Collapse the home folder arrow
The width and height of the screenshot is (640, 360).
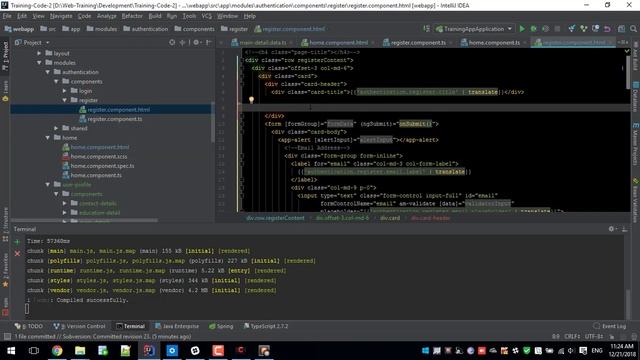point(48,138)
